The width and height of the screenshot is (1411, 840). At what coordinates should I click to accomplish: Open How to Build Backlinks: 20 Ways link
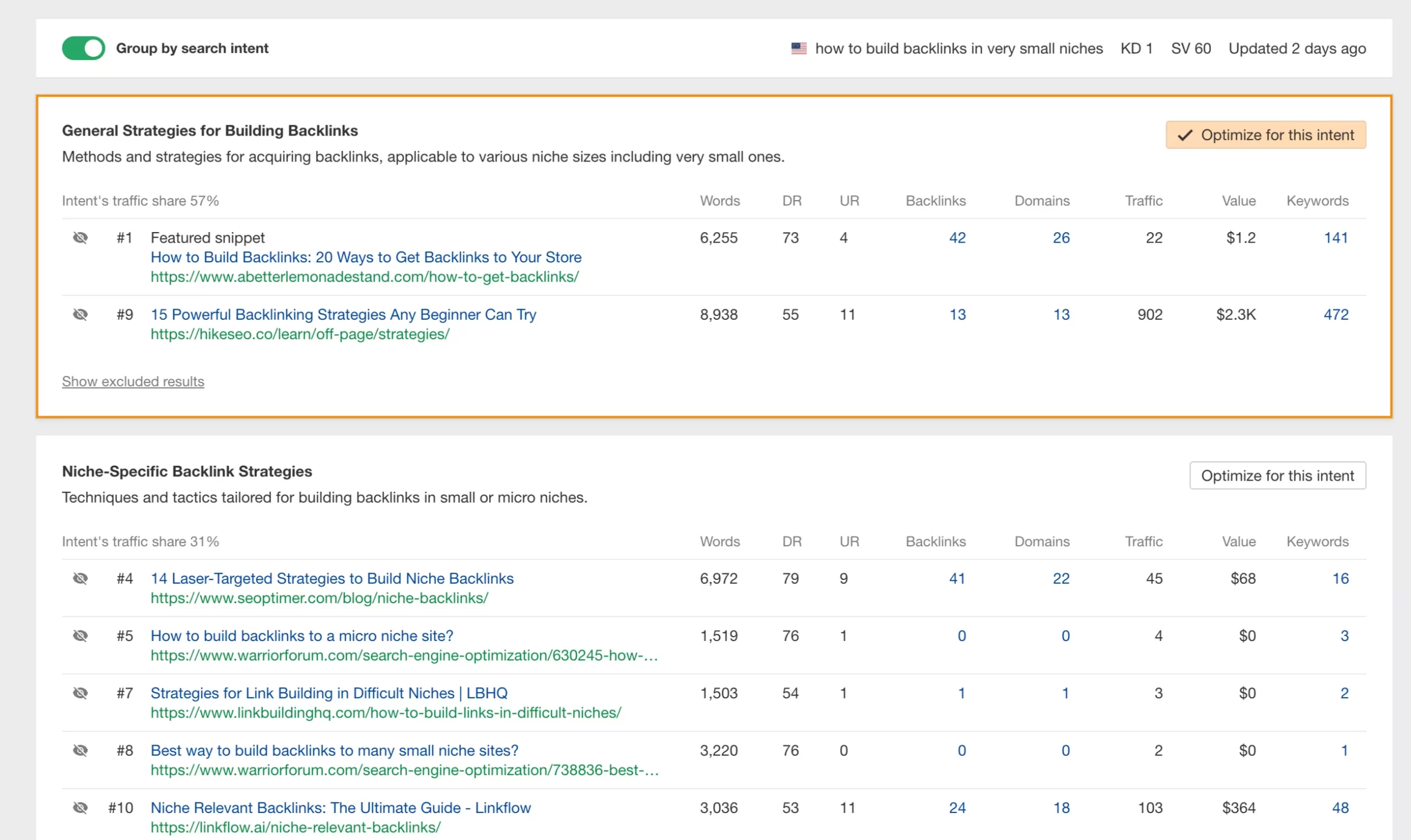pos(365,257)
